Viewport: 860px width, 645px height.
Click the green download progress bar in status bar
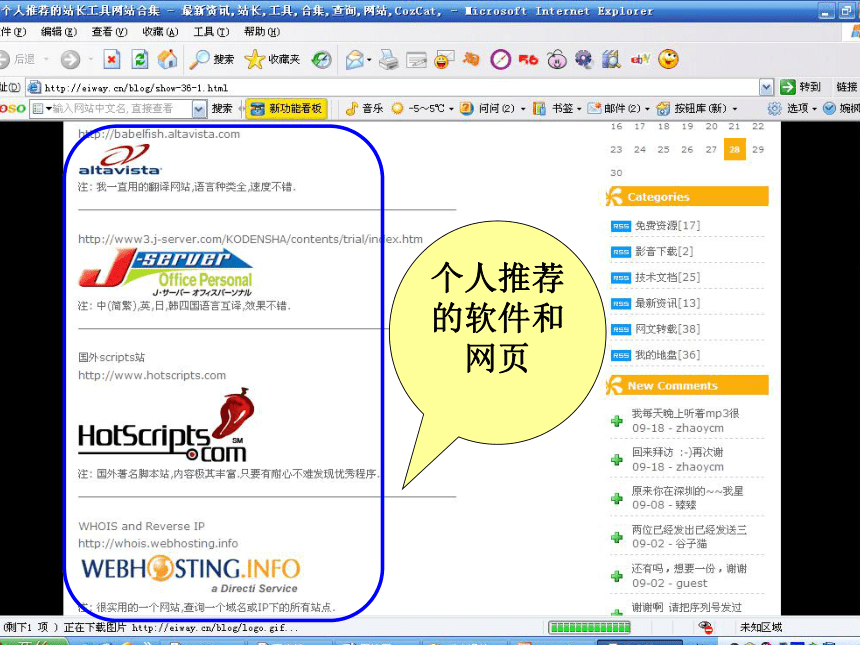(590, 627)
